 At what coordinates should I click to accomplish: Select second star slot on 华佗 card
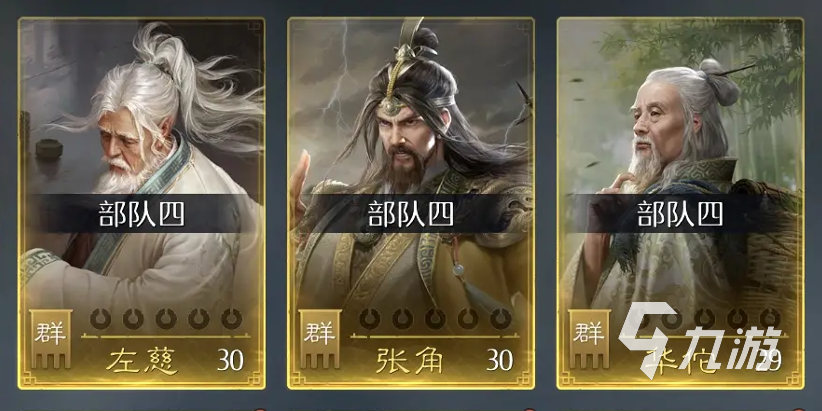click(x=672, y=318)
